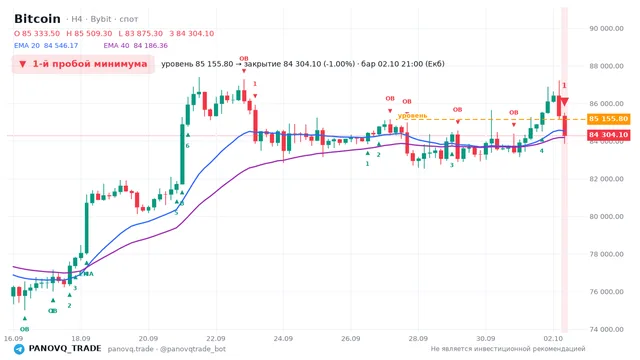This screenshot has height=360, width=640.
Task: Click the 20.09 date axis label
Action: point(148,338)
